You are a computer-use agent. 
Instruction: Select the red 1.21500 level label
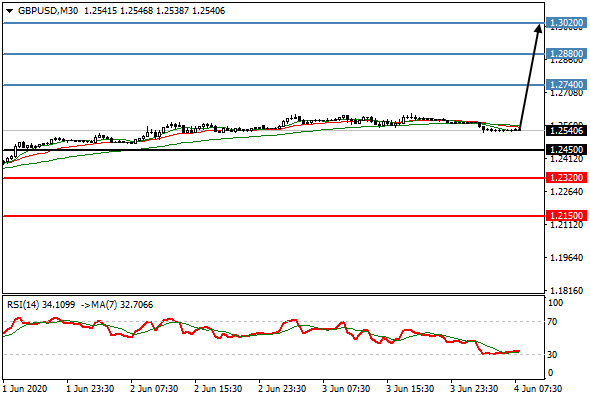(566, 216)
